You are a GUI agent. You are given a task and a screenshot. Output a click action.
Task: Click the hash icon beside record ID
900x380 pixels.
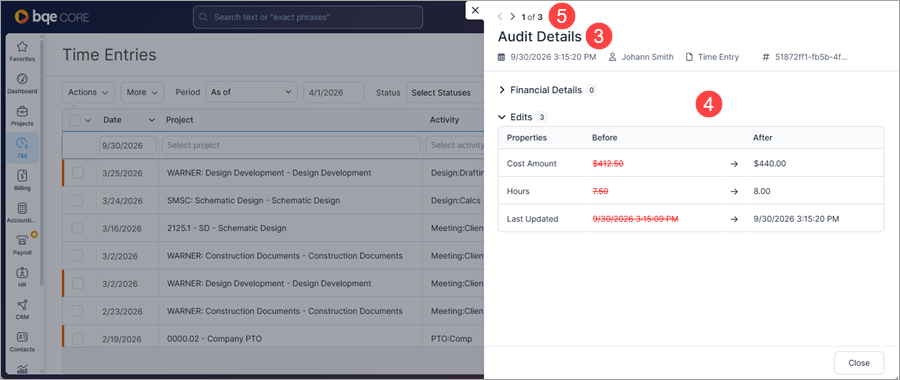[765, 57]
